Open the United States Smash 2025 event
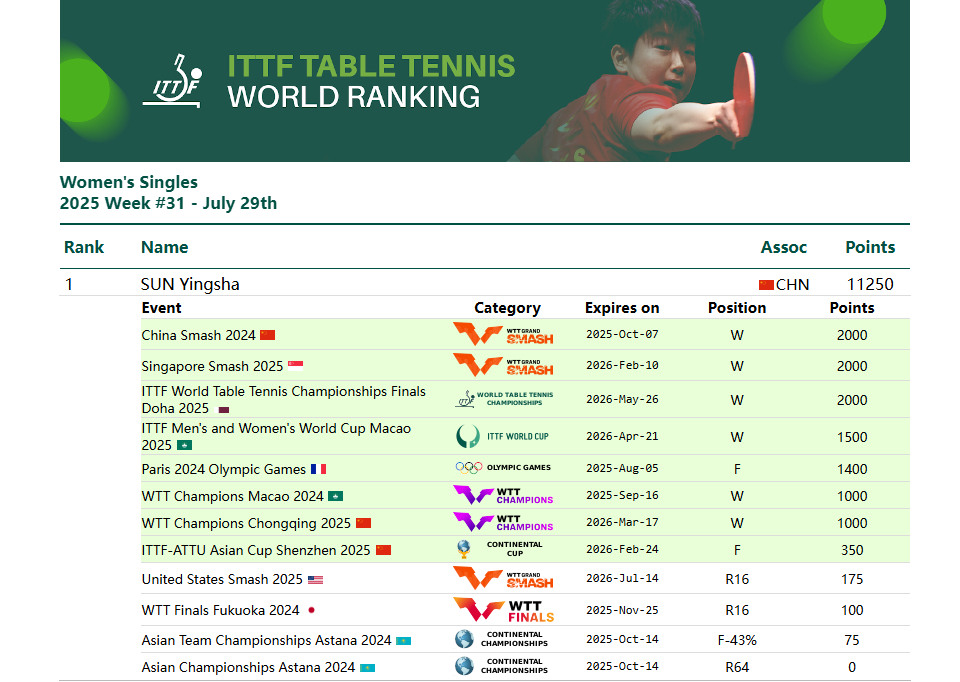 click(222, 579)
